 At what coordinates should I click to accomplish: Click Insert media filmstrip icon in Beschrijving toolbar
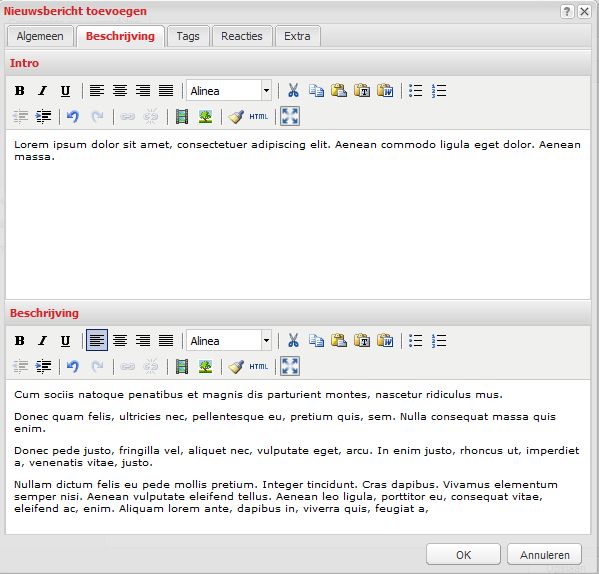182,367
